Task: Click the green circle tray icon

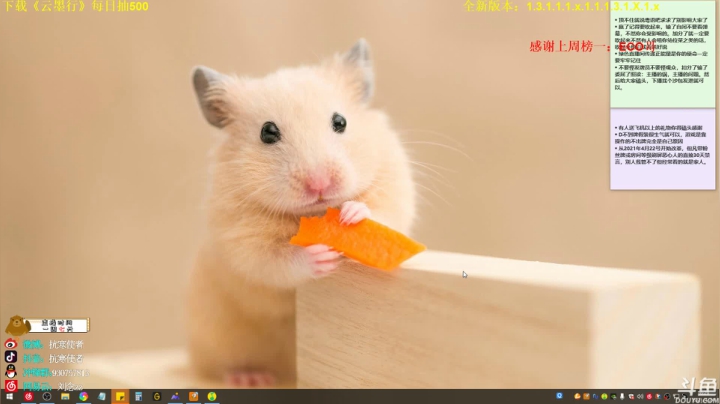Action: coord(604,396)
